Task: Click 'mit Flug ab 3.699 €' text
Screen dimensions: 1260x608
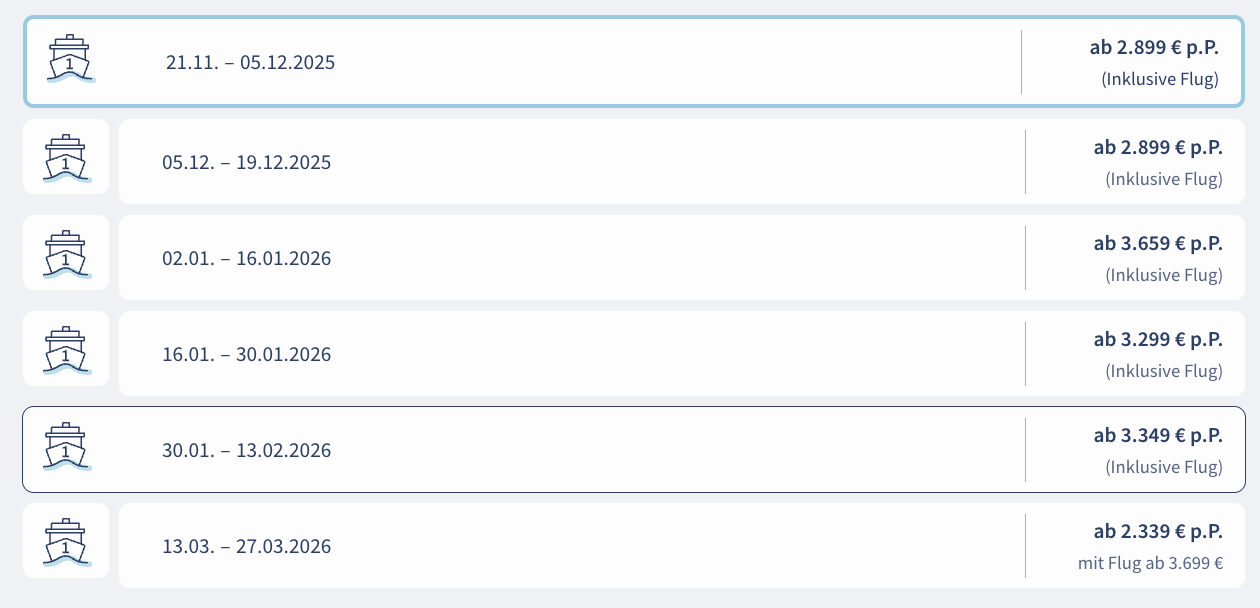Action: click(x=1150, y=563)
